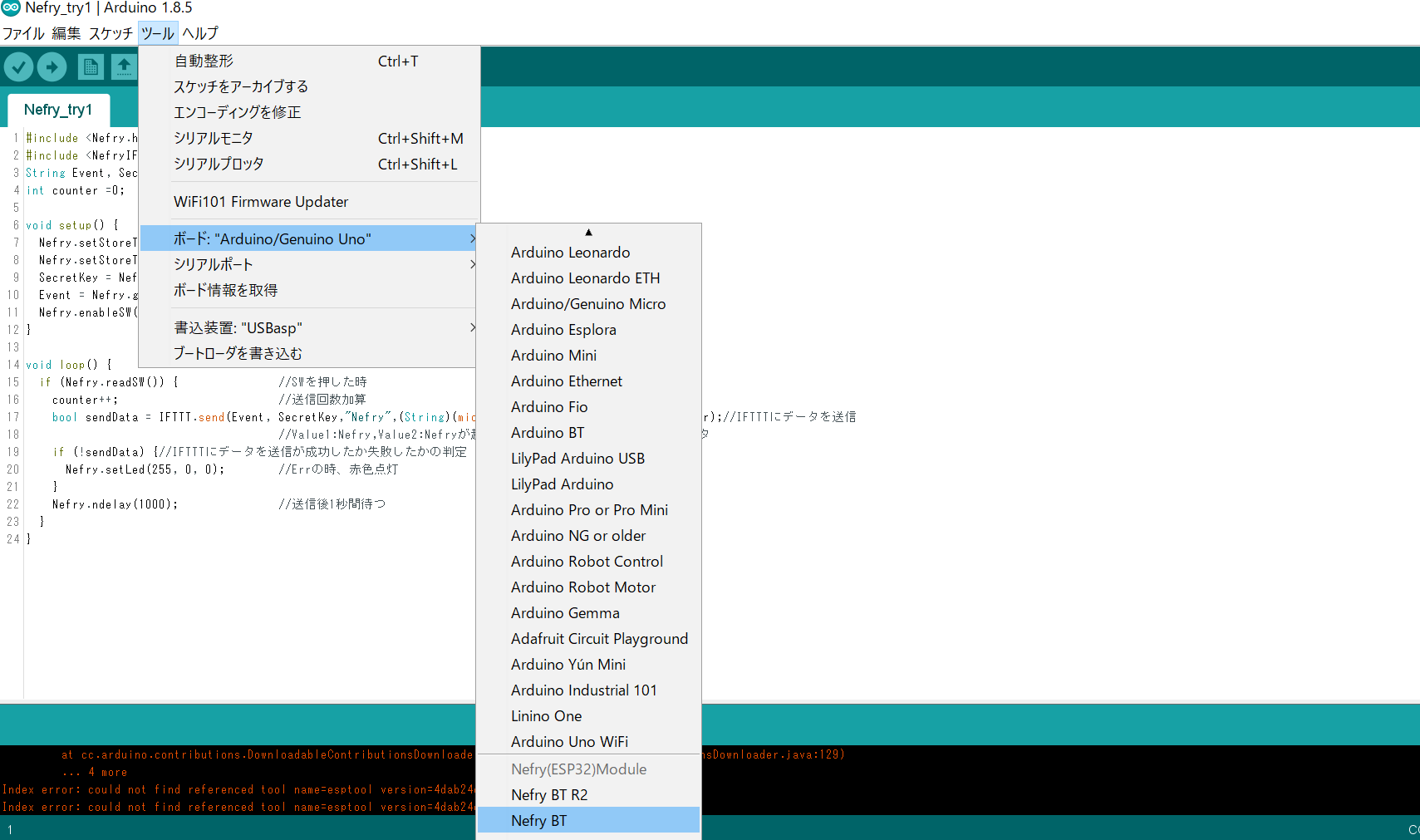Expand the 書込装置: USBasp submenu
Screen dimensions: 1420x840
[308, 328]
